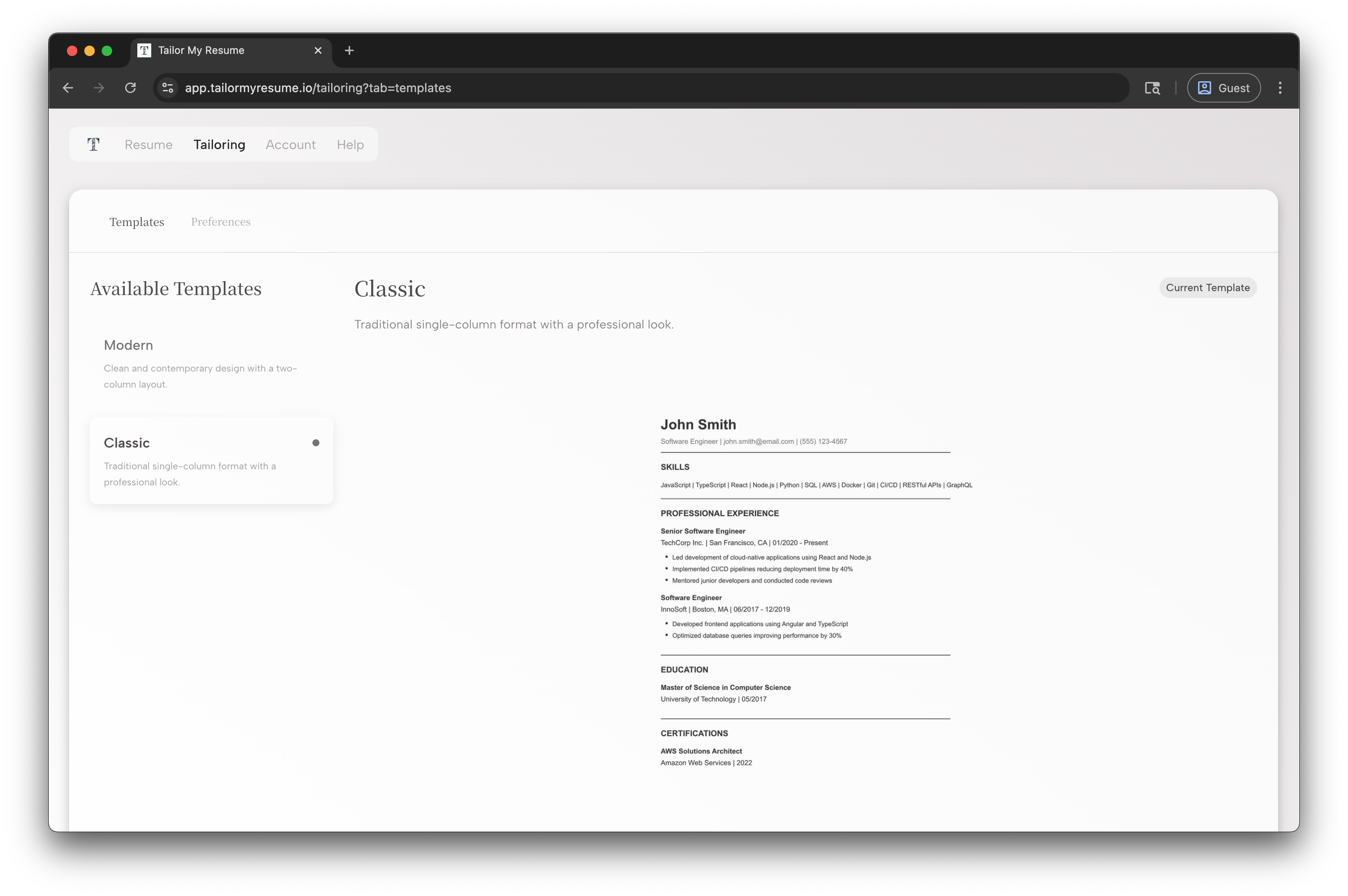Viewport: 1348px width, 896px height.
Task: Open a new browser tab
Action: pos(349,50)
